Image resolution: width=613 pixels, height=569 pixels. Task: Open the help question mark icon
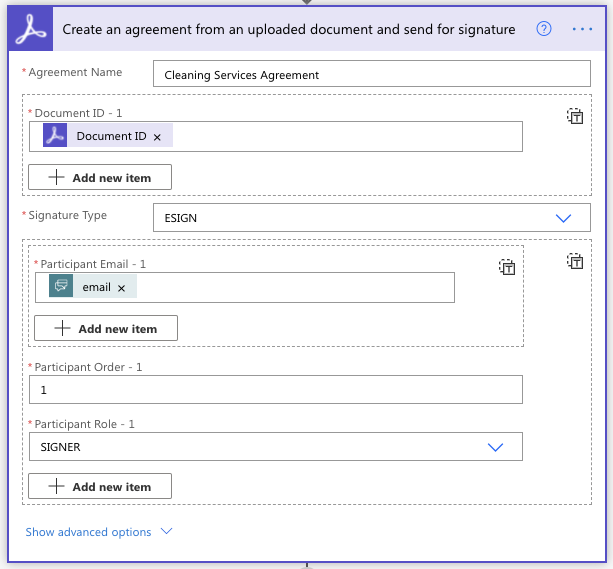pyautogui.click(x=544, y=29)
